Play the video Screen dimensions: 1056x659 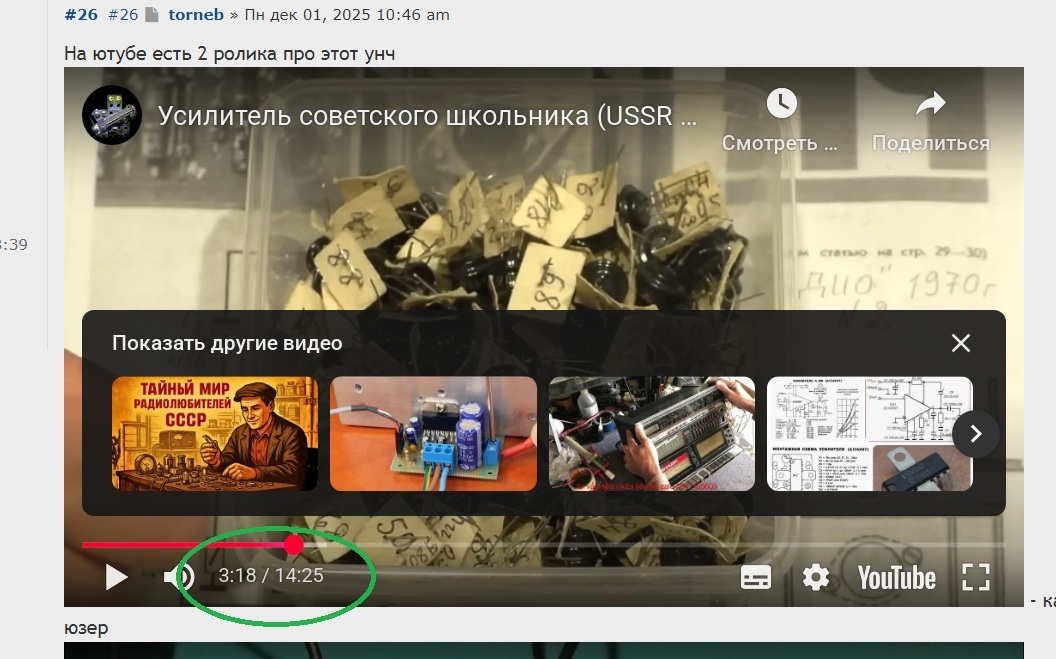coord(115,577)
